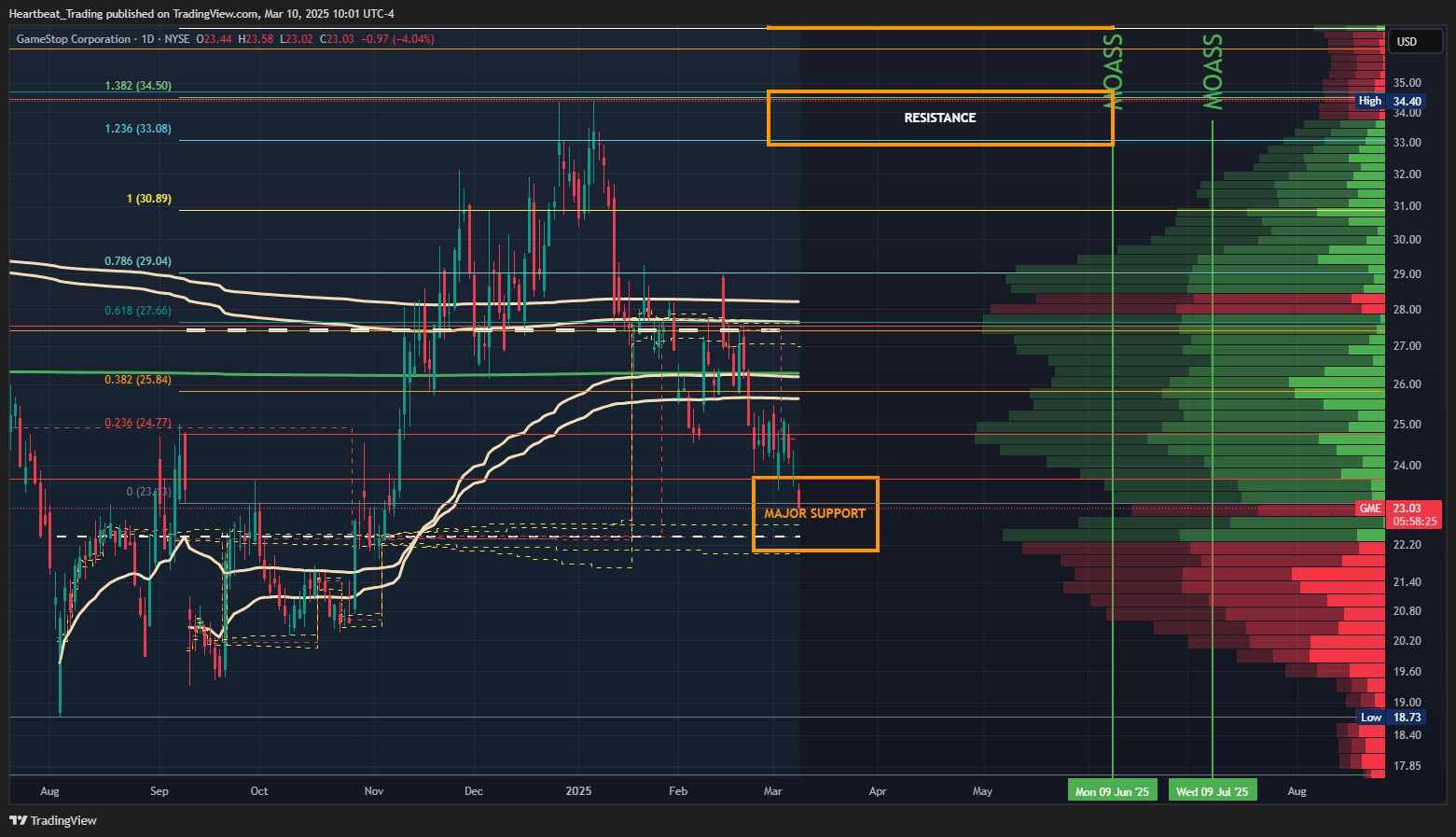Click the 0.382 (25.84) Fibonacci label

point(138,380)
